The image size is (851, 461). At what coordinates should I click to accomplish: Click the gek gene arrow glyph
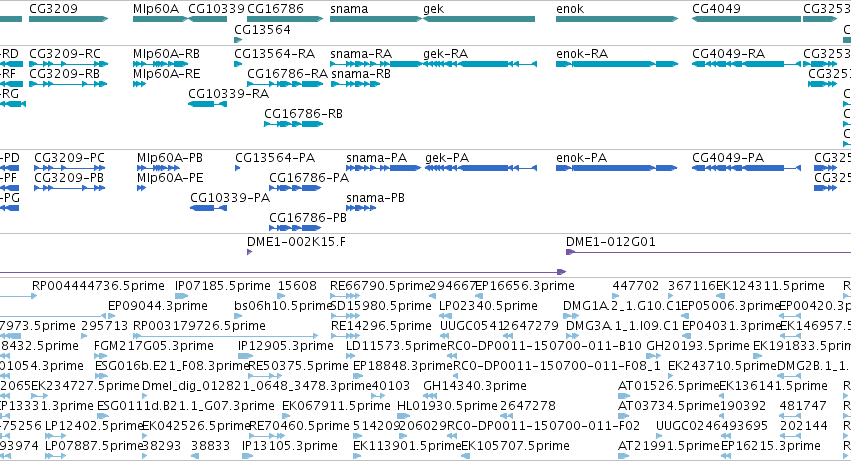(479, 19)
